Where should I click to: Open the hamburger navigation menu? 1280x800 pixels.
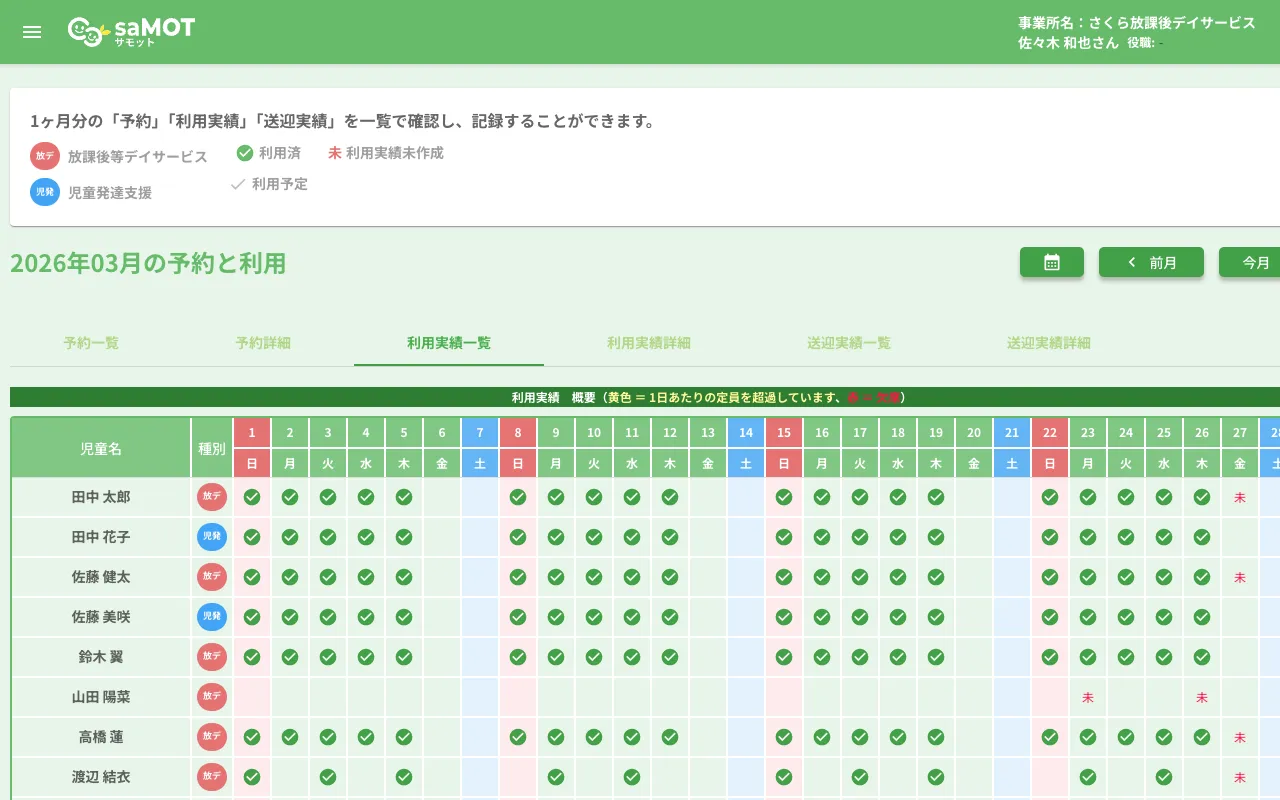pyautogui.click(x=31, y=31)
